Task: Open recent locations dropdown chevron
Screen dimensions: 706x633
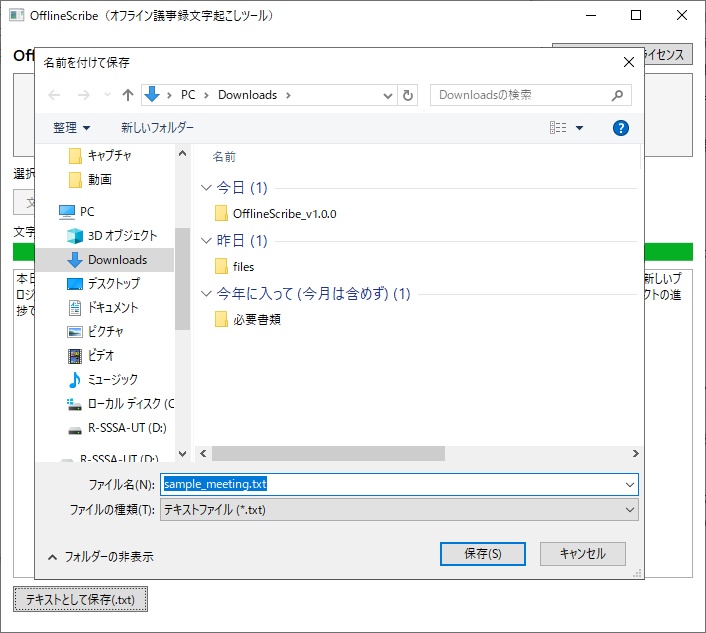Action: click(x=107, y=95)
